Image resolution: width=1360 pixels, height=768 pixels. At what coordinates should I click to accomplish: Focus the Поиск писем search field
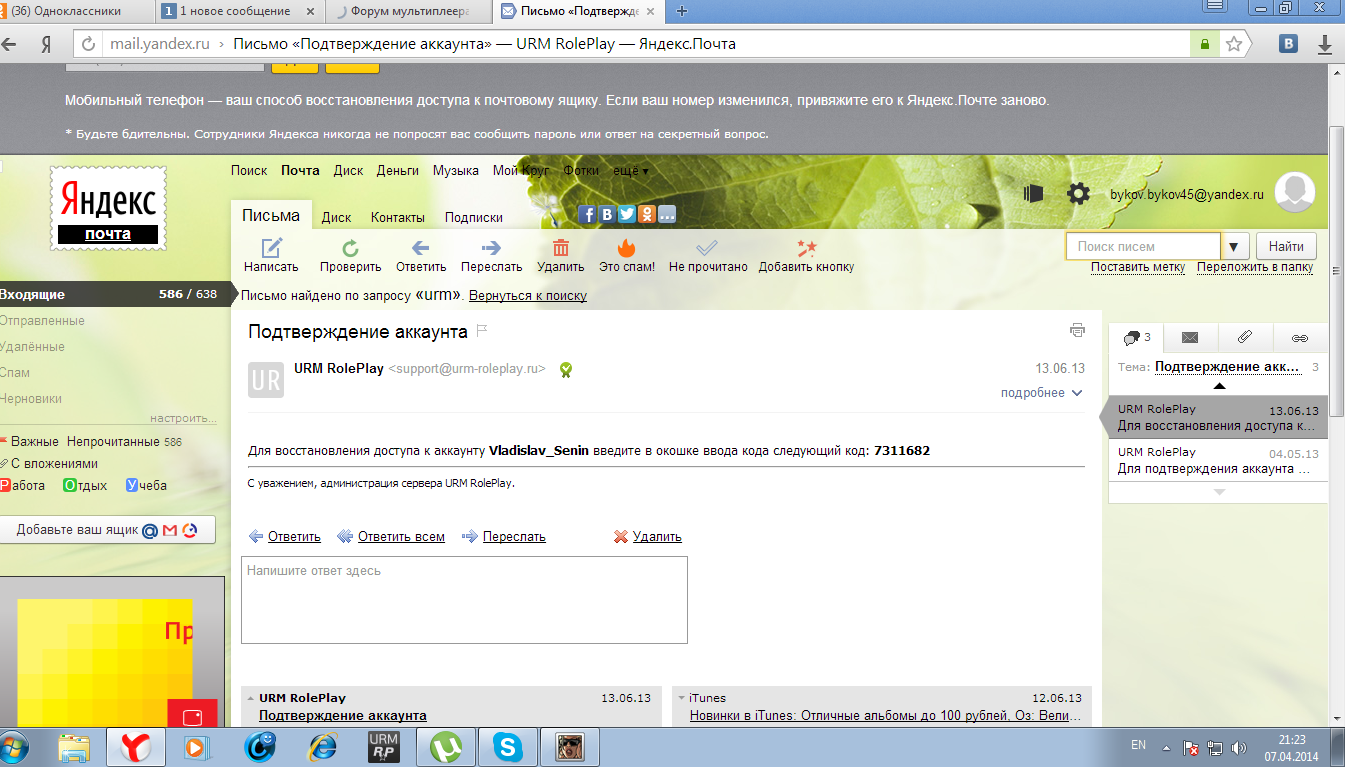(1144, 246)
